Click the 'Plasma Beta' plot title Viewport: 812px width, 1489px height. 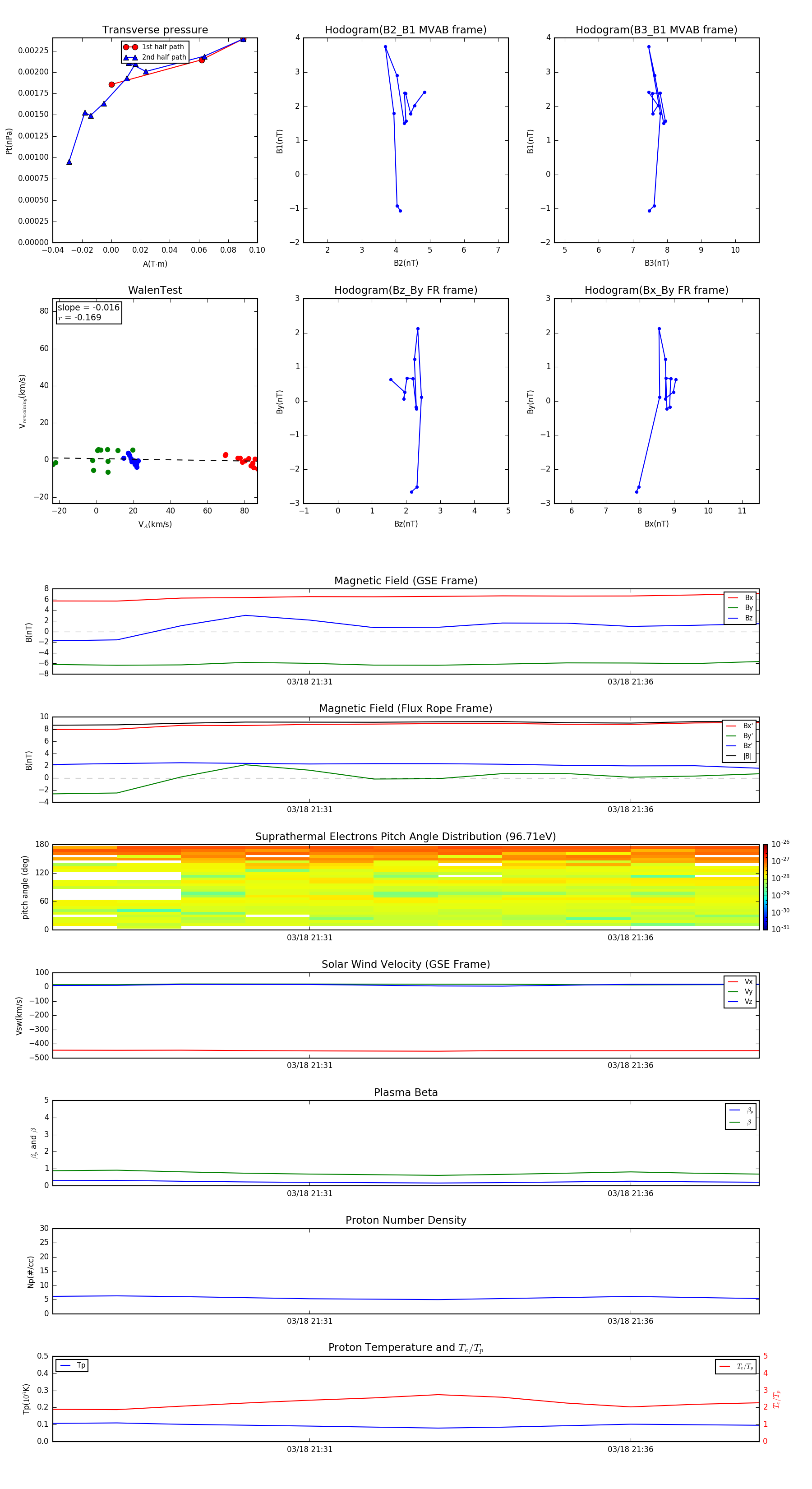(x=406, y=1092)
